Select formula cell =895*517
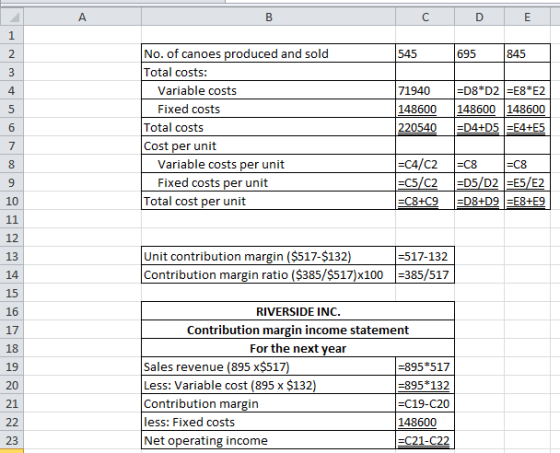Screen dimensions: 560x453 [x=425, y=367]
